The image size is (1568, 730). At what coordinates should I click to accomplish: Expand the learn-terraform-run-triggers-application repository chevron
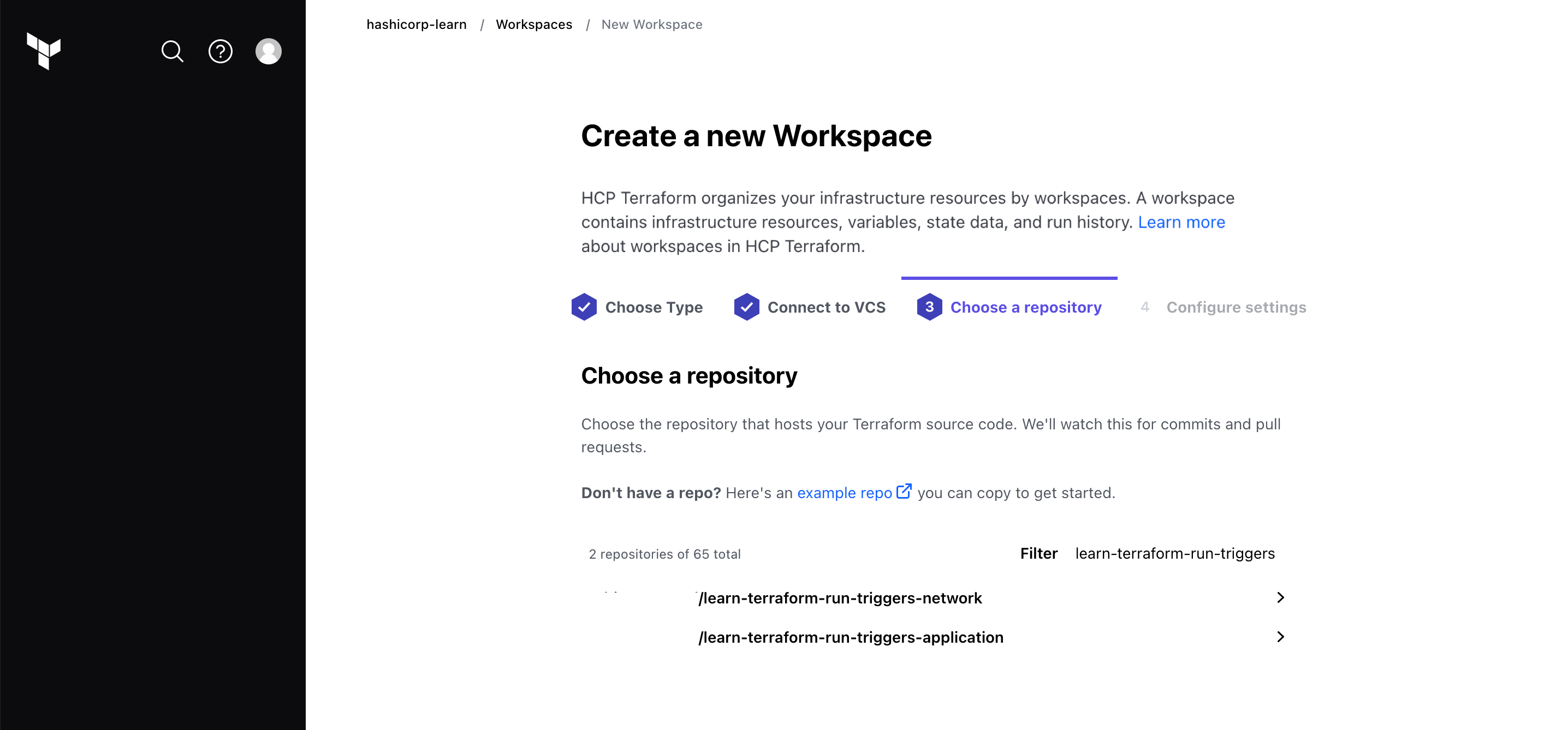[1281, 637]
